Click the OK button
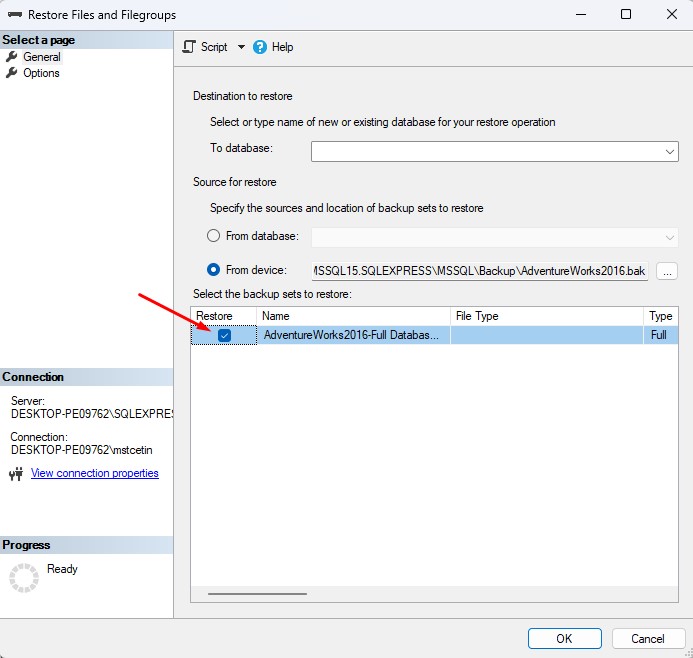The width and height of the screenshot is (693, 658). pos(564,639)
